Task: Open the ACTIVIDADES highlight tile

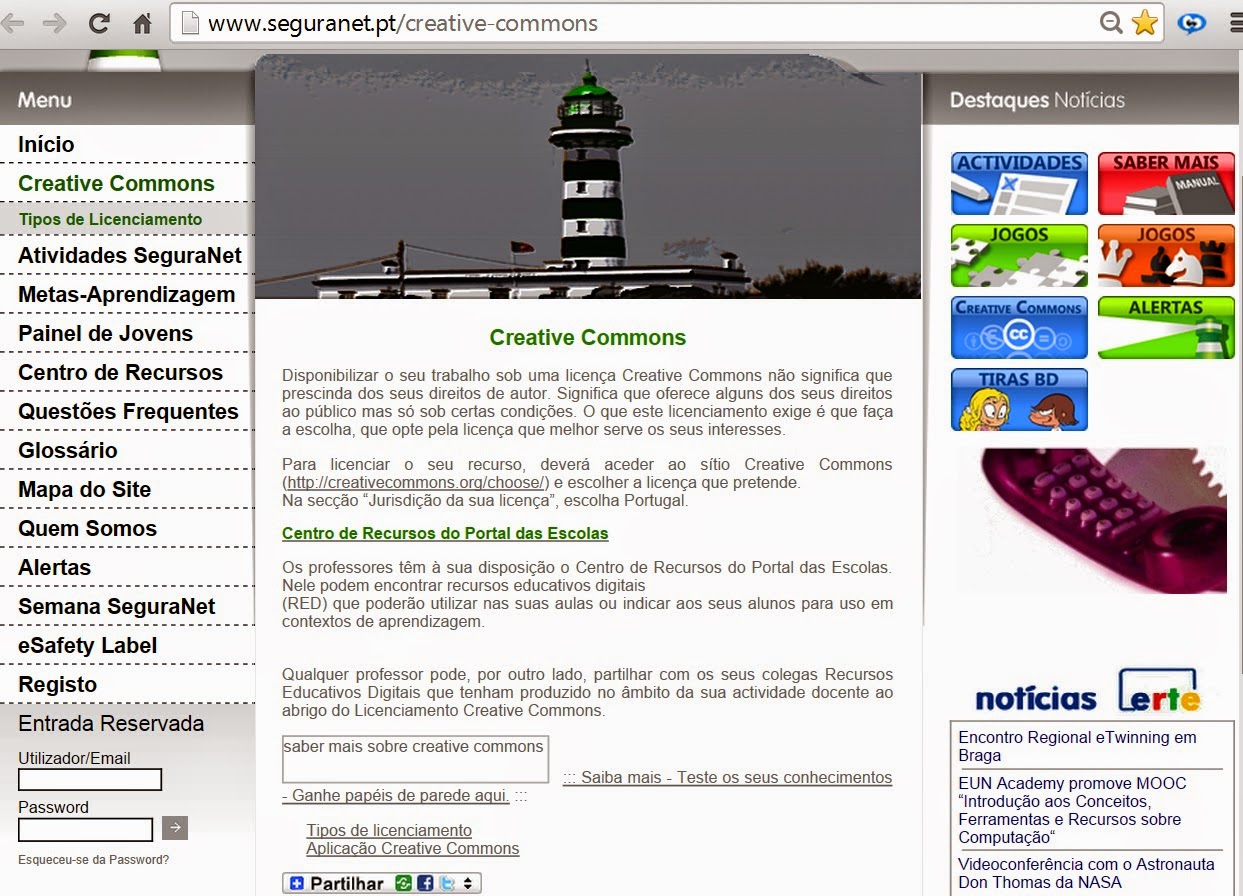Action: tap(1019, 183)
